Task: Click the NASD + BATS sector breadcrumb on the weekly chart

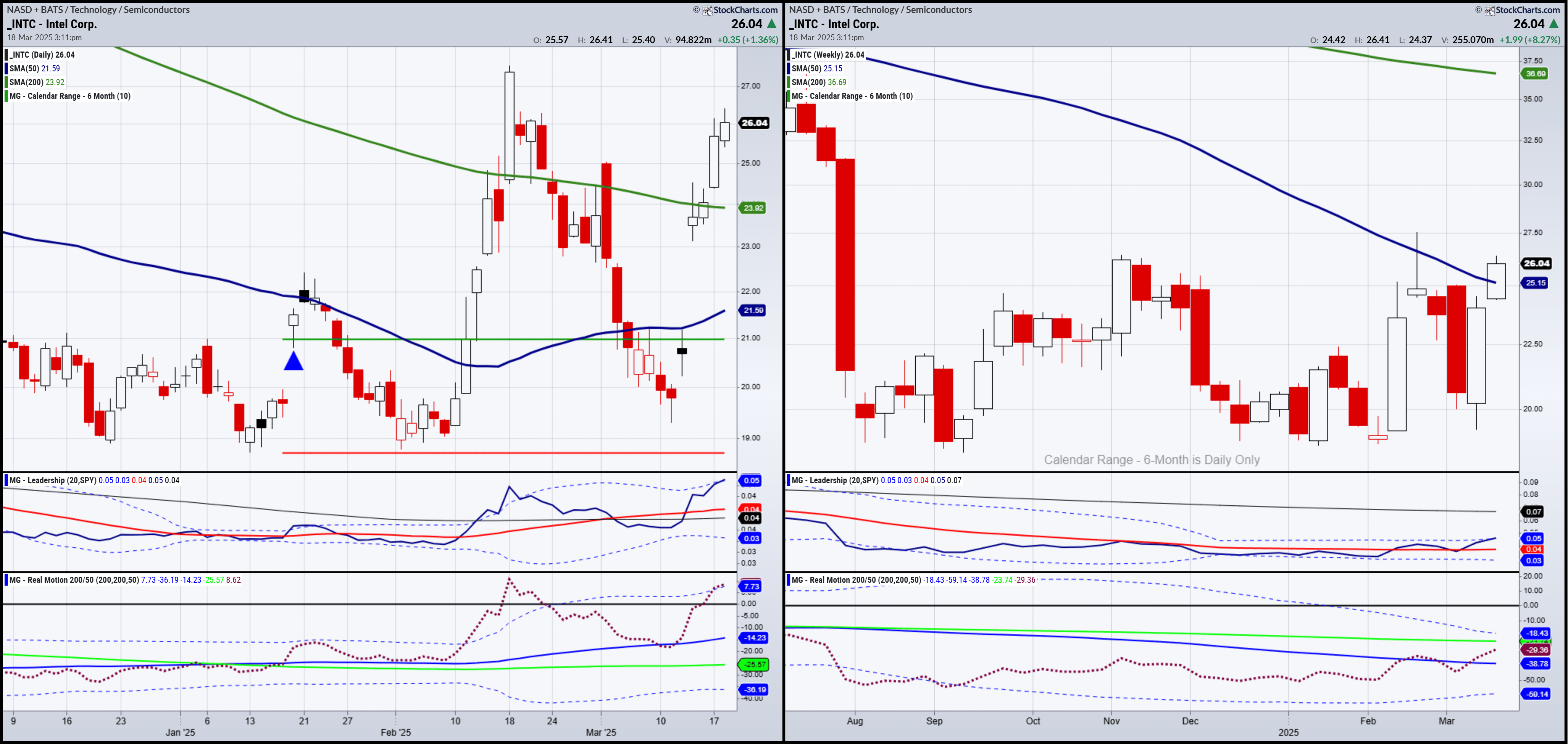Action: click(x=880, y=10)
